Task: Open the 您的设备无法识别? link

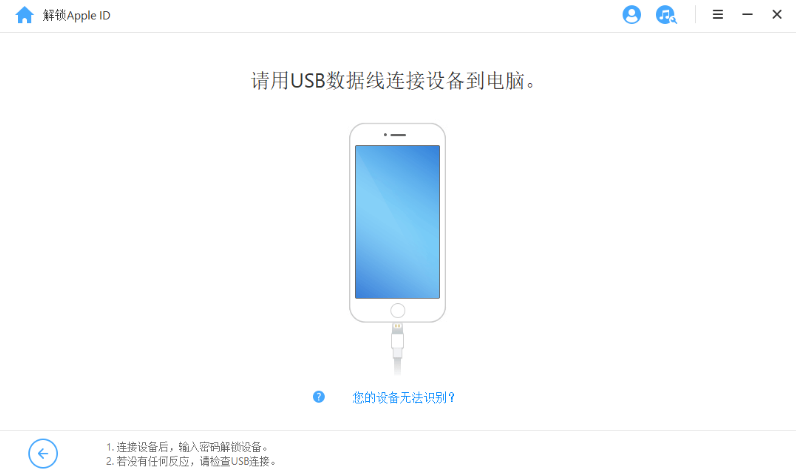Action: (404, 397)
